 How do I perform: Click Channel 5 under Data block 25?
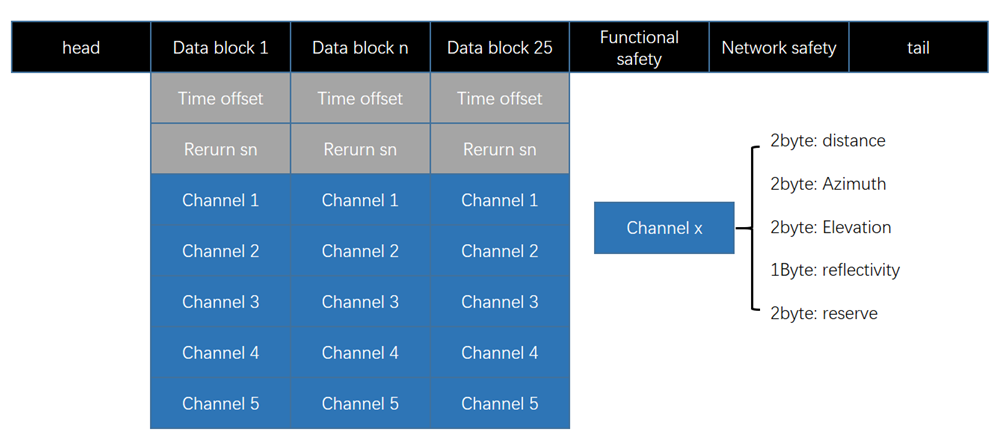(x=500, y=404)
